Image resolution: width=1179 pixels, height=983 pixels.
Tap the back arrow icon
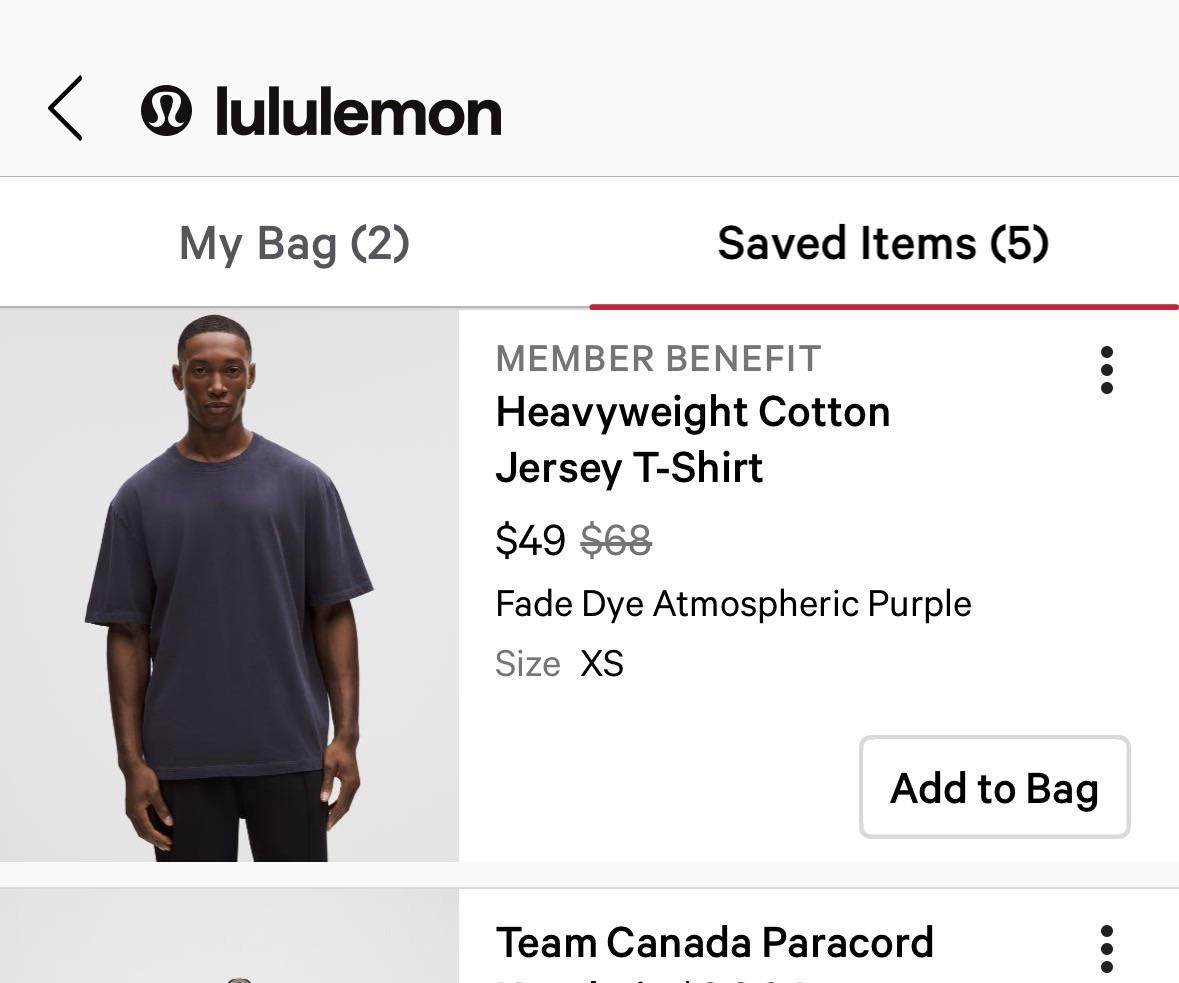pos(65,108)
